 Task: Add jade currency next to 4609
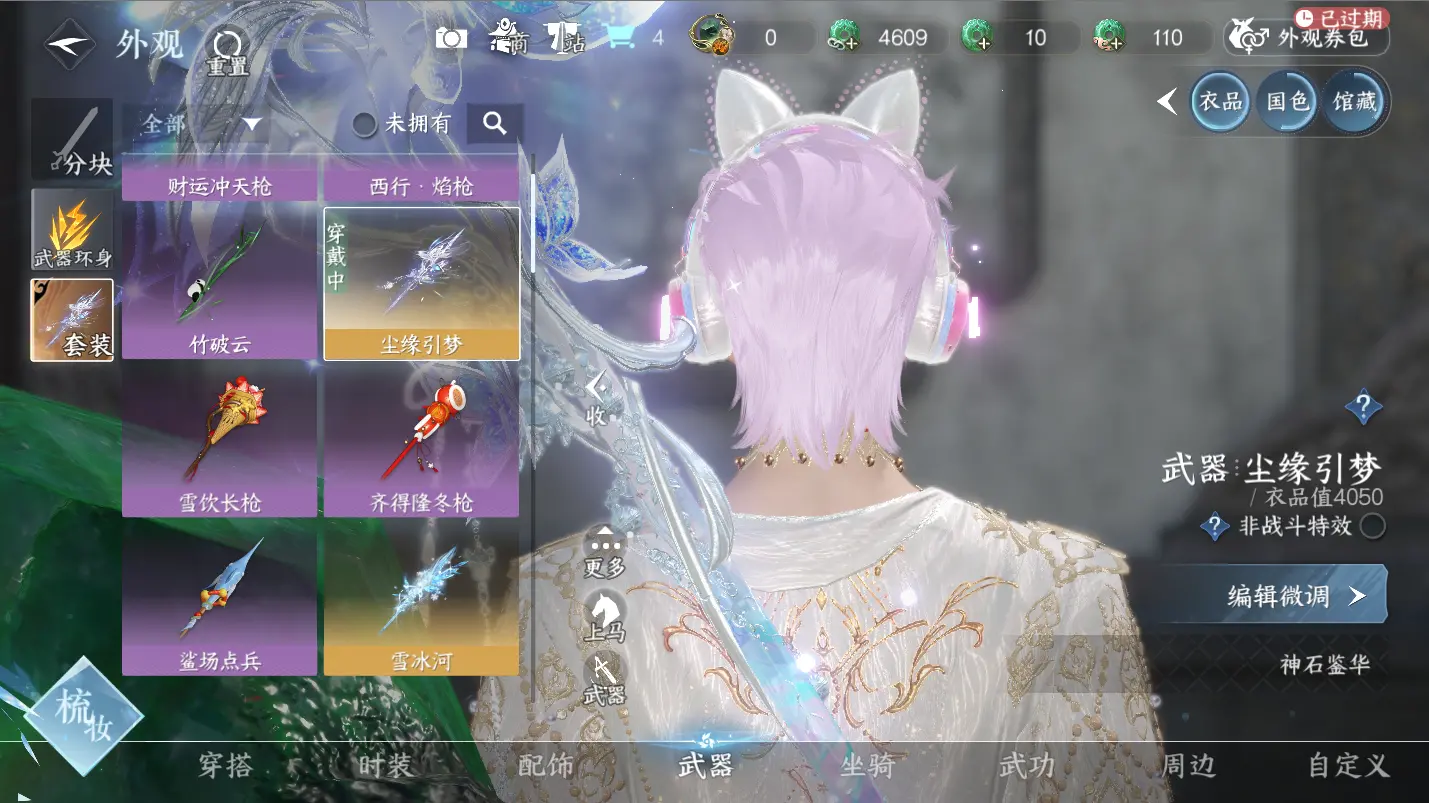coord(844,38)
